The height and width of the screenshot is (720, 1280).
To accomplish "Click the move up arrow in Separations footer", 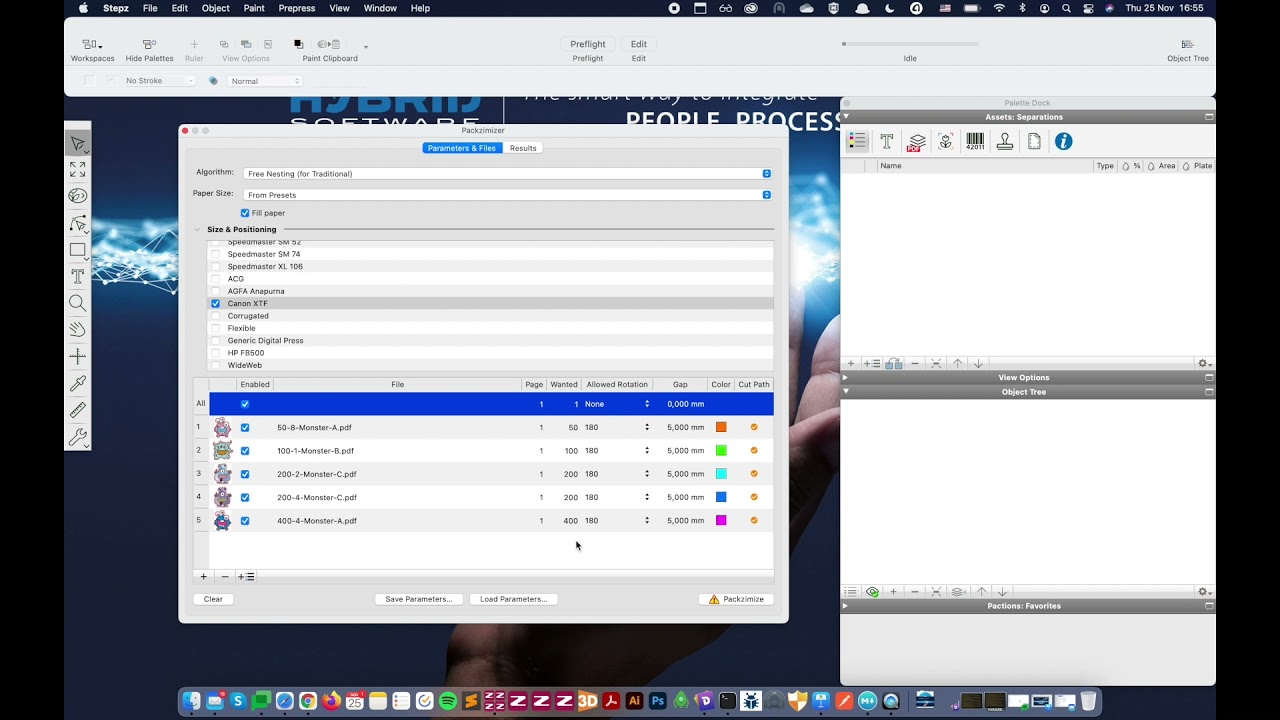I will pos(957,364).
